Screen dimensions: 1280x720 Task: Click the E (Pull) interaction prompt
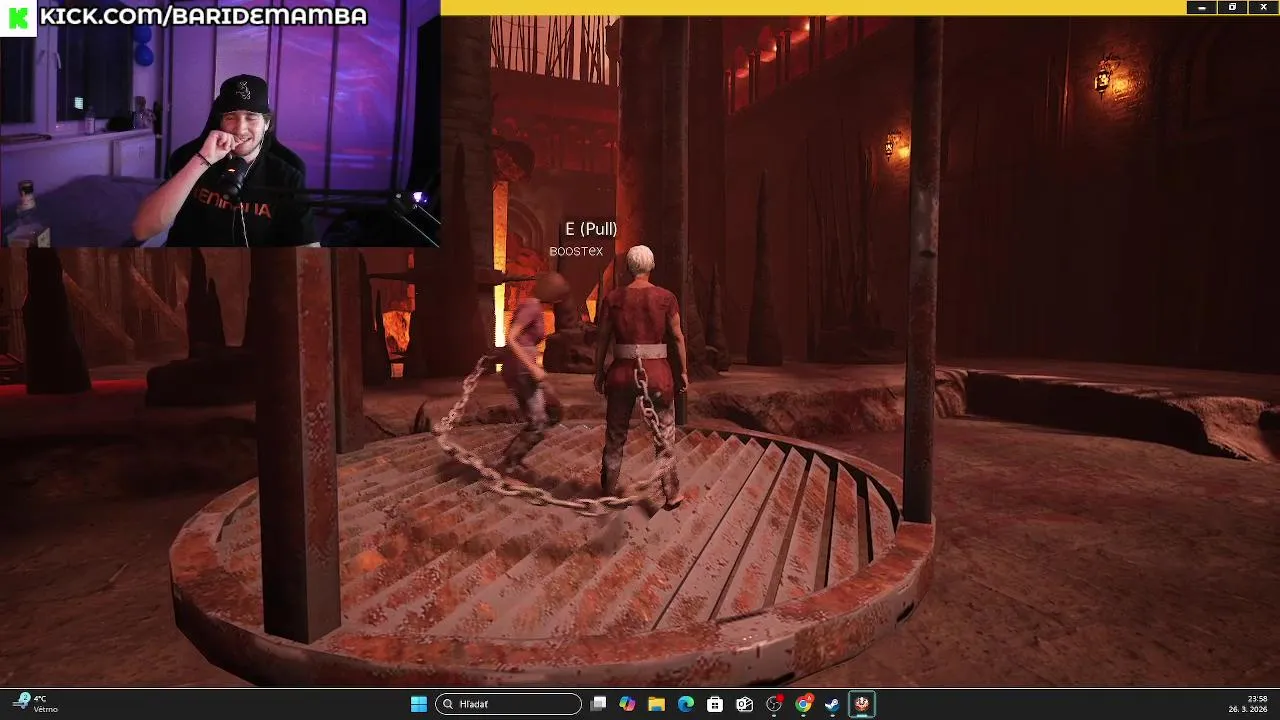click(591, 229)
